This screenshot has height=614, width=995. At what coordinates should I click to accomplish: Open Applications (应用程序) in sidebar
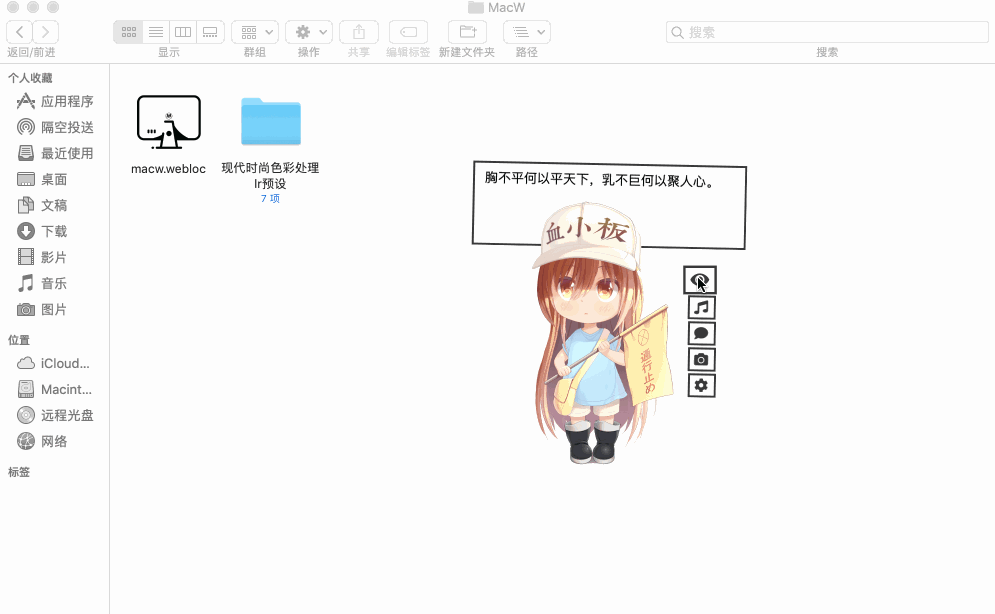[x=55, y=101]
